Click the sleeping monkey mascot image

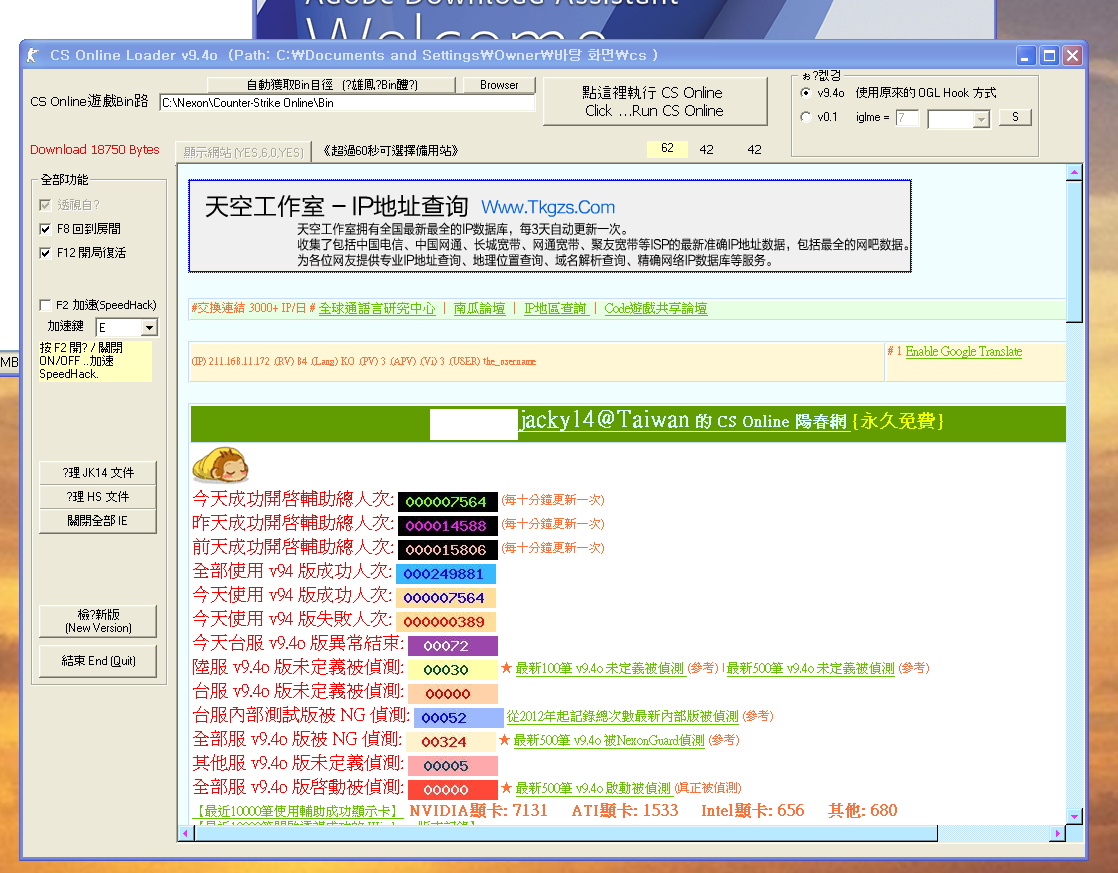[x=220, y=466]
